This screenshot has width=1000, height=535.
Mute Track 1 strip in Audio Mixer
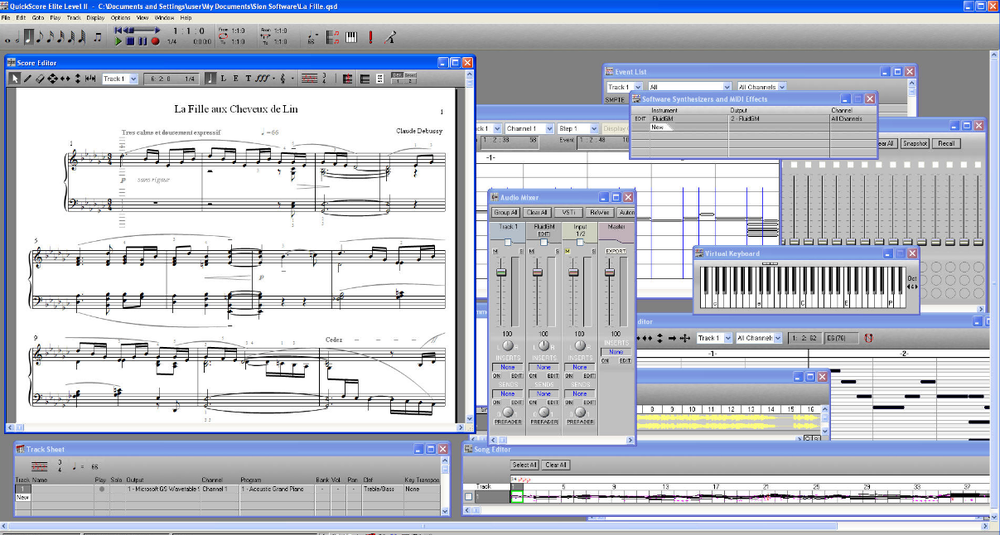(x=496, y=251)
